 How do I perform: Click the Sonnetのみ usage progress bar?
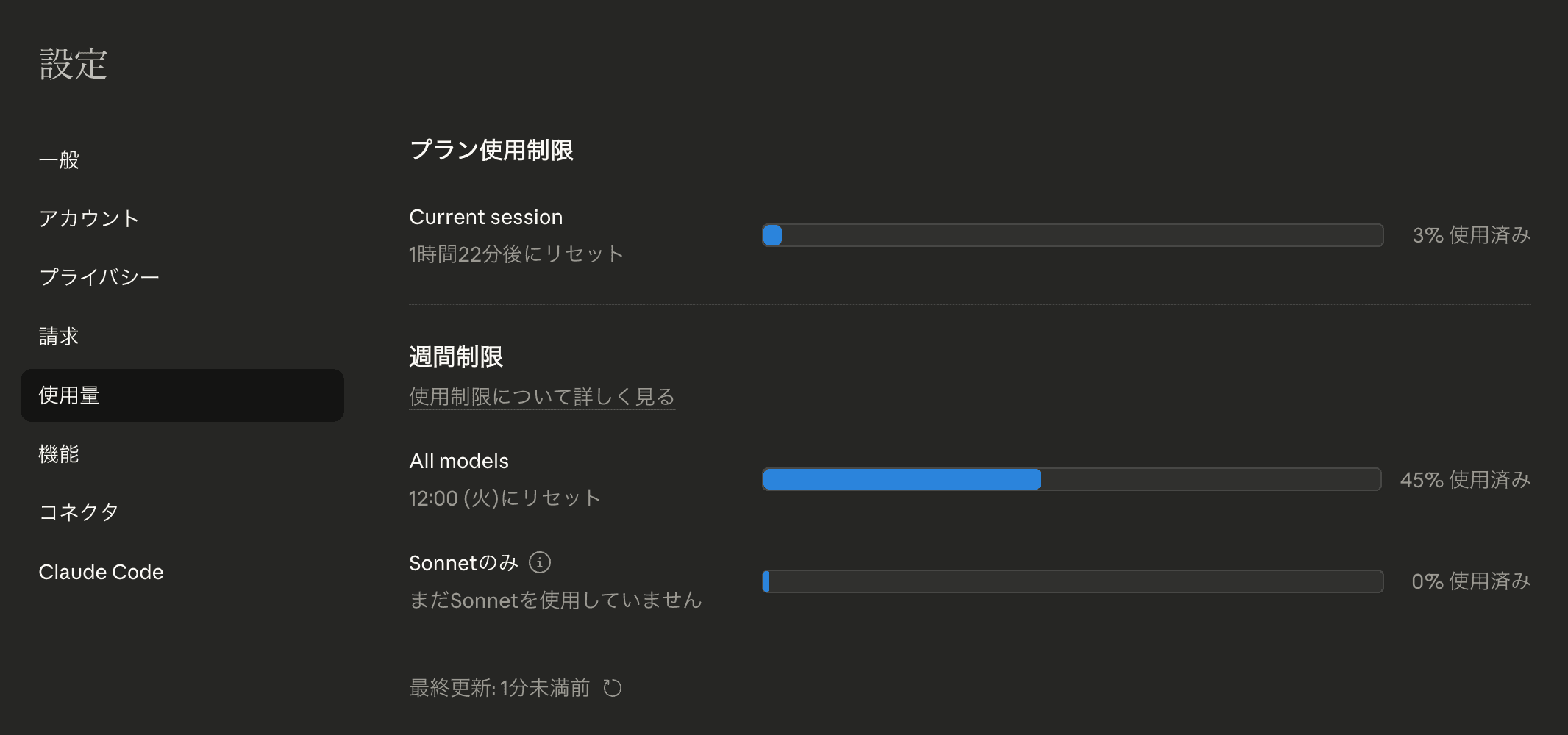pos(1074,582)
